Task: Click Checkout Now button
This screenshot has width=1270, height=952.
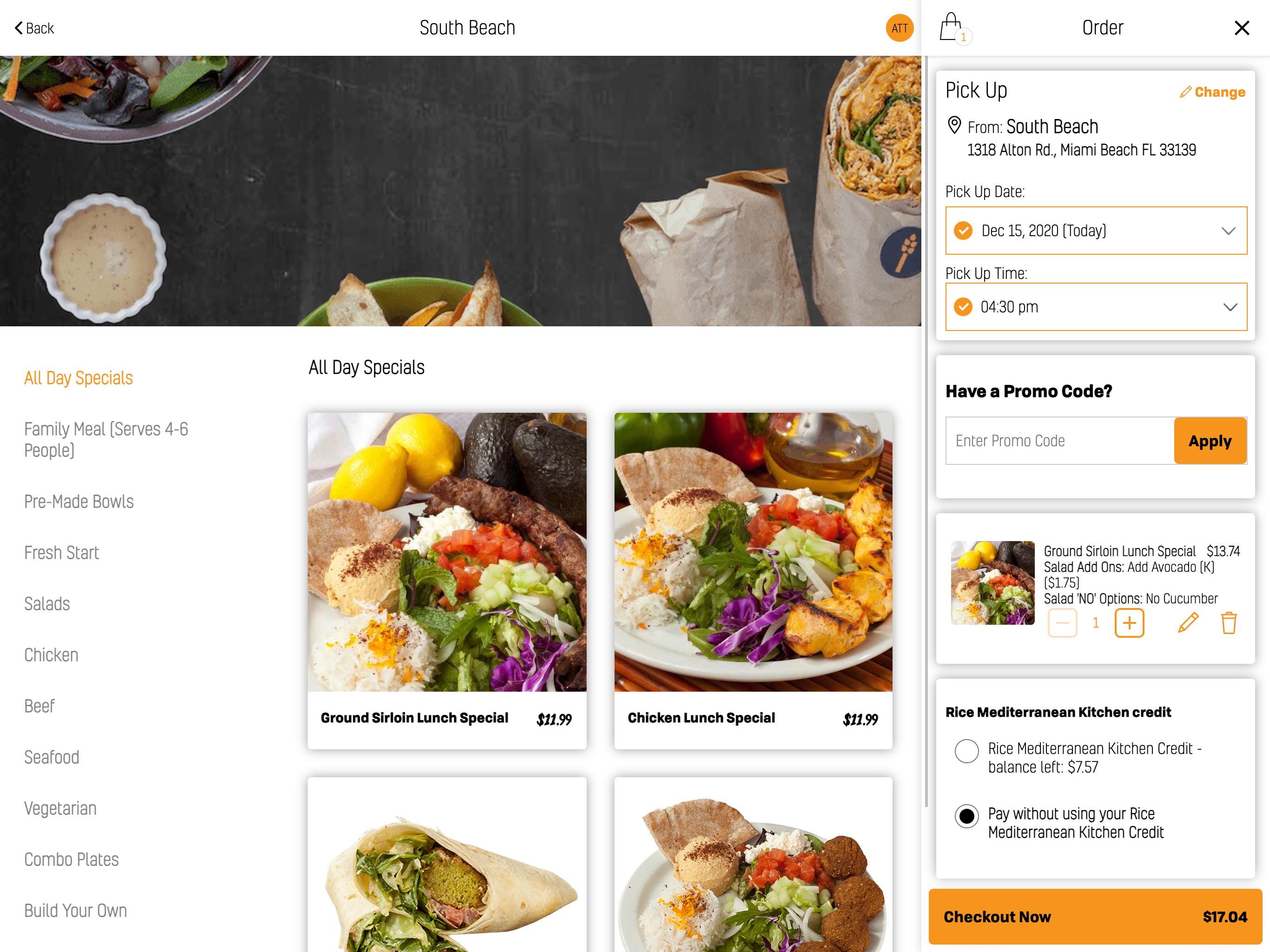Action: pos(1095,916)
